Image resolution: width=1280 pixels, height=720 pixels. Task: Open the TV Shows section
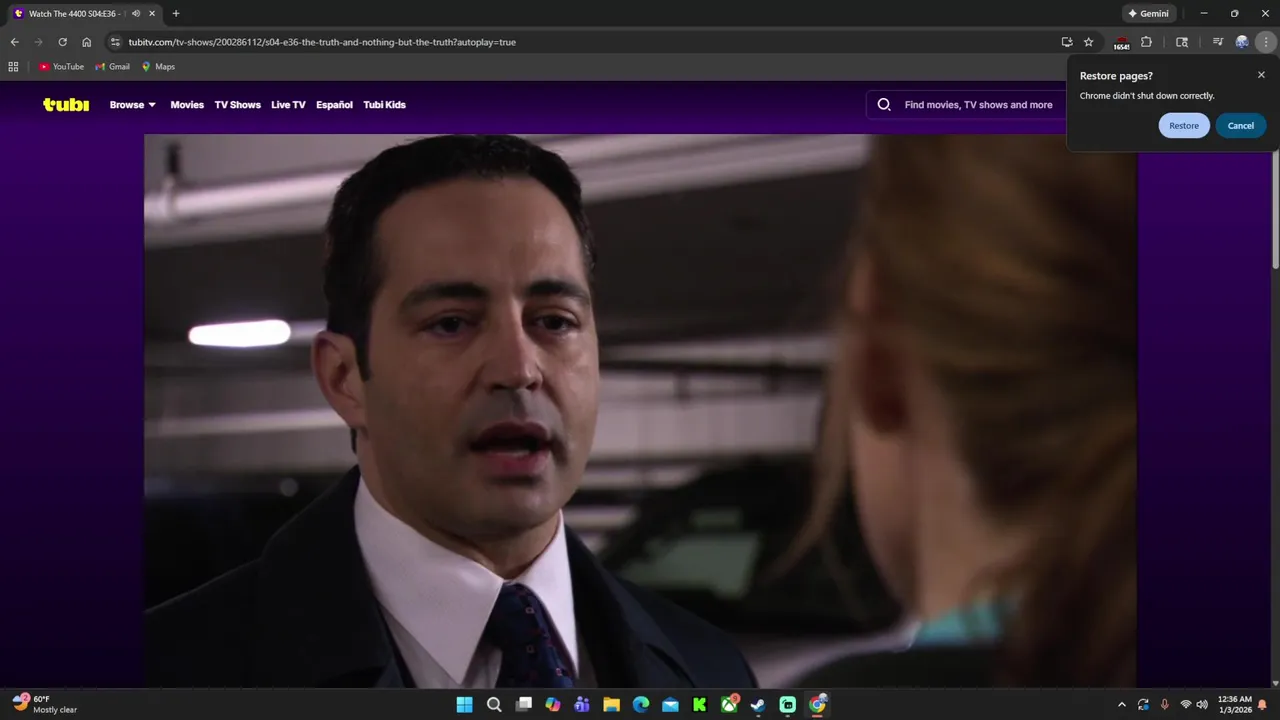coord(237,104)
